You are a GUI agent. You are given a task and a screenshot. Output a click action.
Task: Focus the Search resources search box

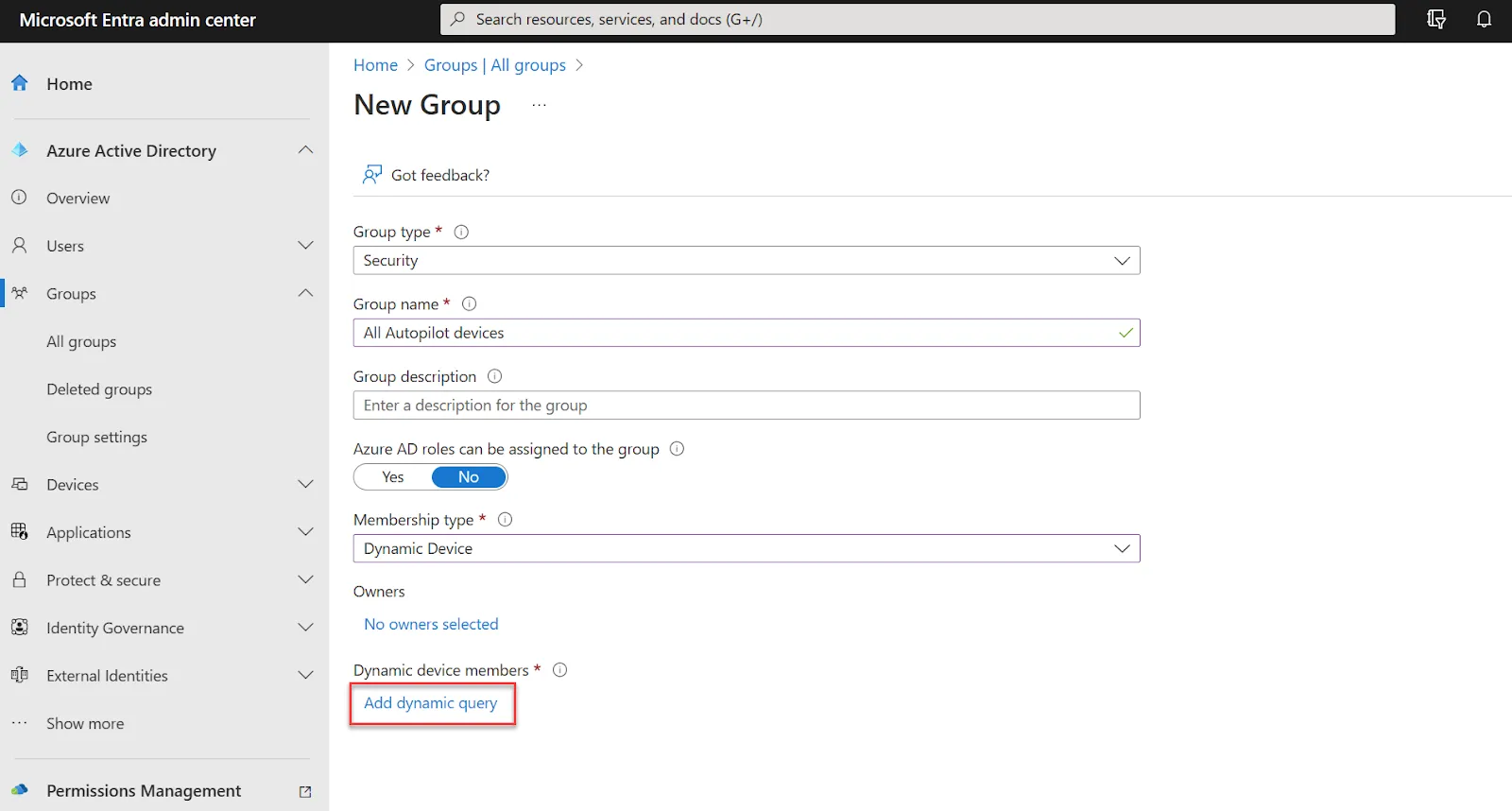[x=918, y=19]
